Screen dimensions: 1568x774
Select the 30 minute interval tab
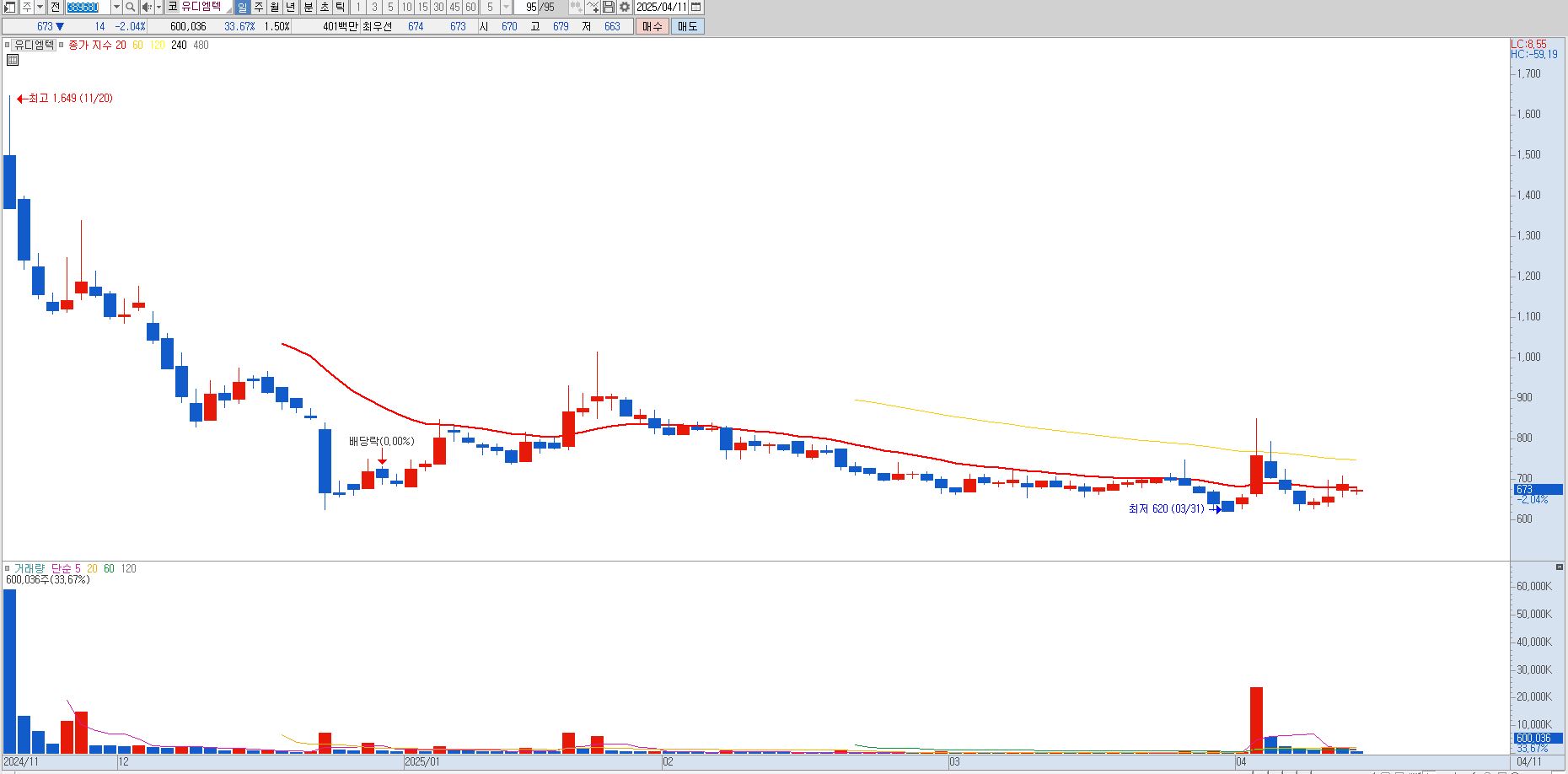(438, 7)
